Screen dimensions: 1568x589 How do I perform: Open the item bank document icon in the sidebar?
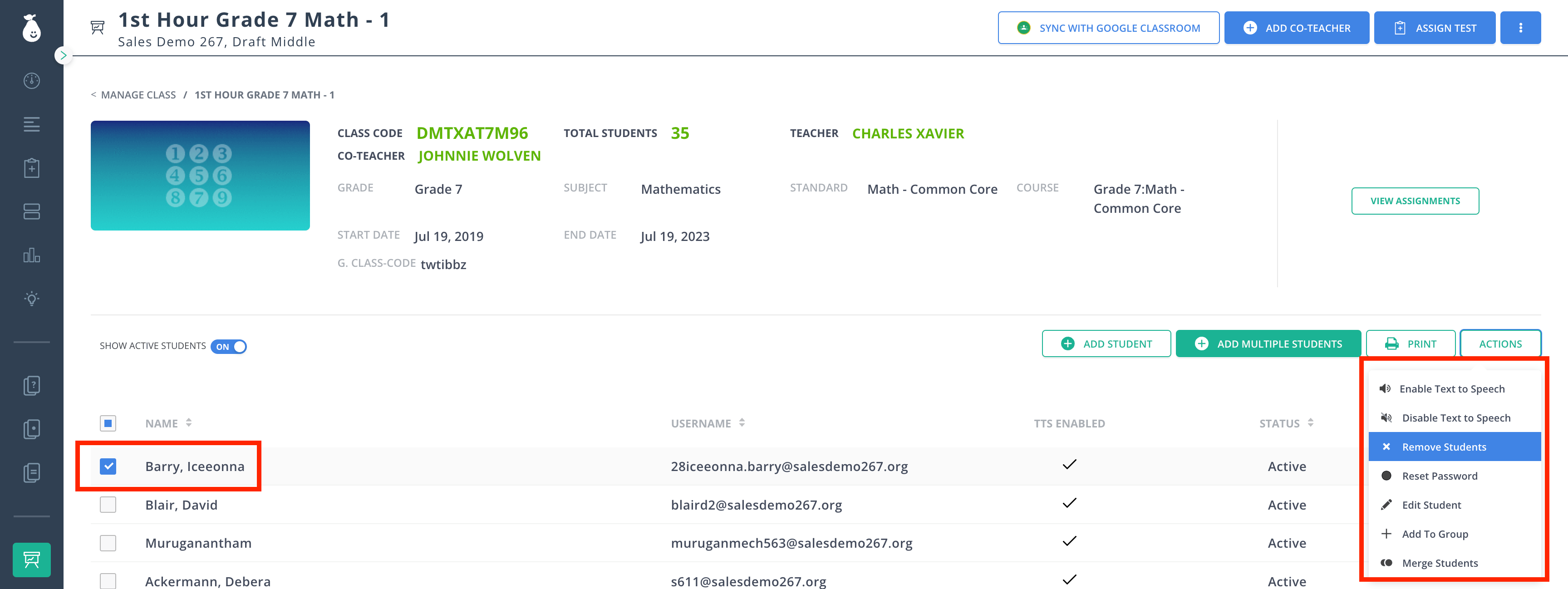click(x=32, y=429)
